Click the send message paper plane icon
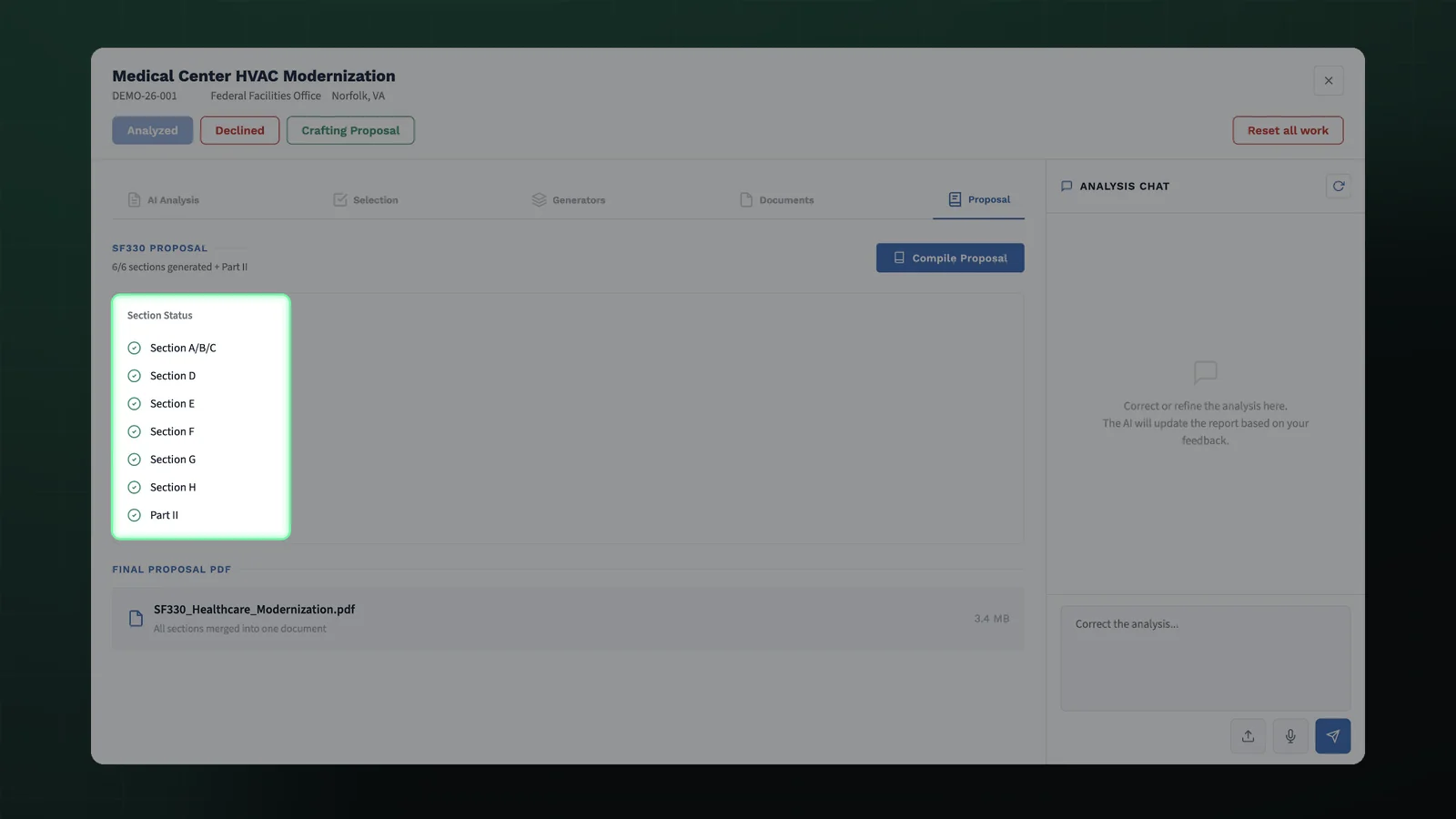The height and width of the screenshot is (819, 1456). (1332, 736)
